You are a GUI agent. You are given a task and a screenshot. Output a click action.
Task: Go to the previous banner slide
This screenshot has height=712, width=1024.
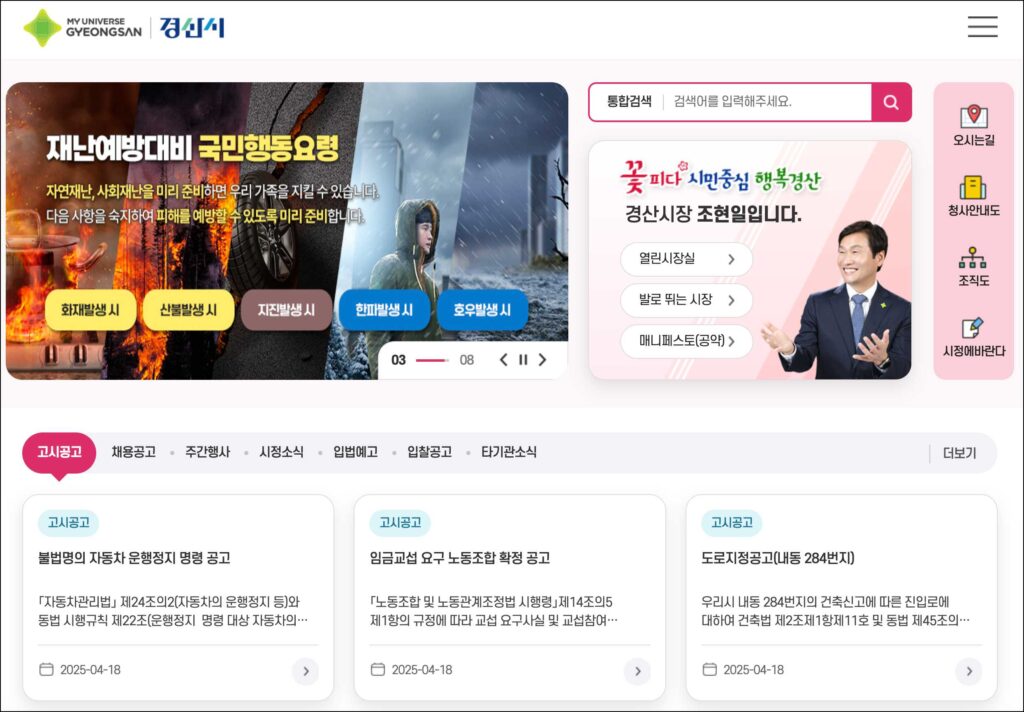[504, 360]
